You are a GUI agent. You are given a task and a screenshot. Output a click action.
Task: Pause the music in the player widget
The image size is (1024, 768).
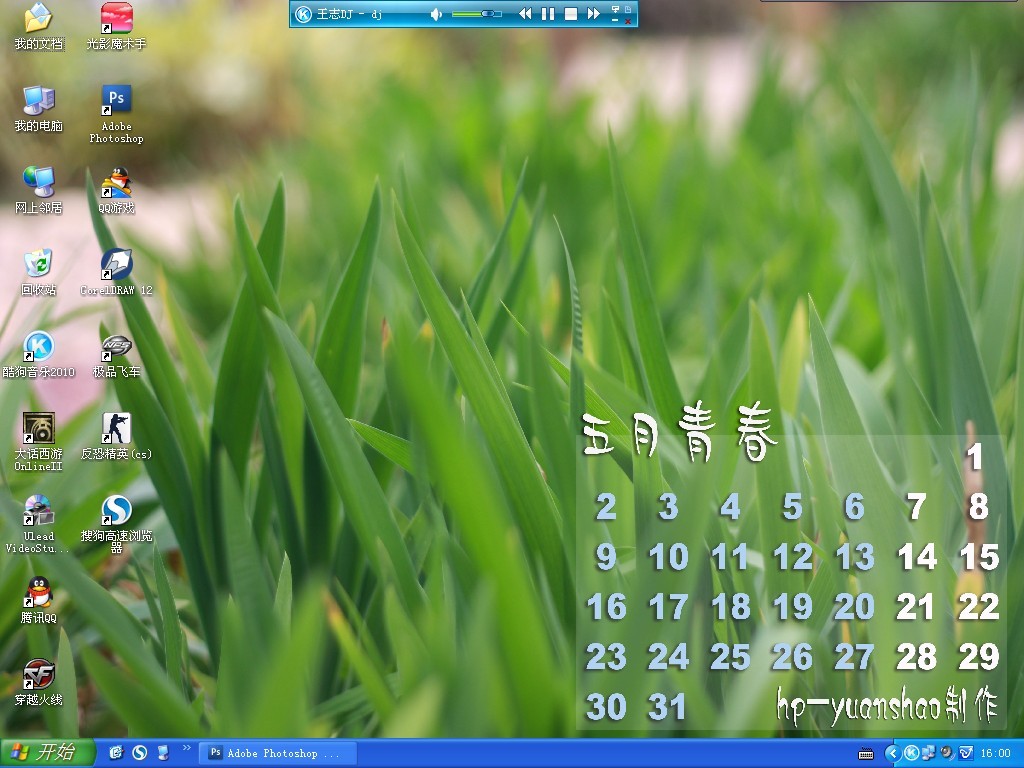point(547,14)
